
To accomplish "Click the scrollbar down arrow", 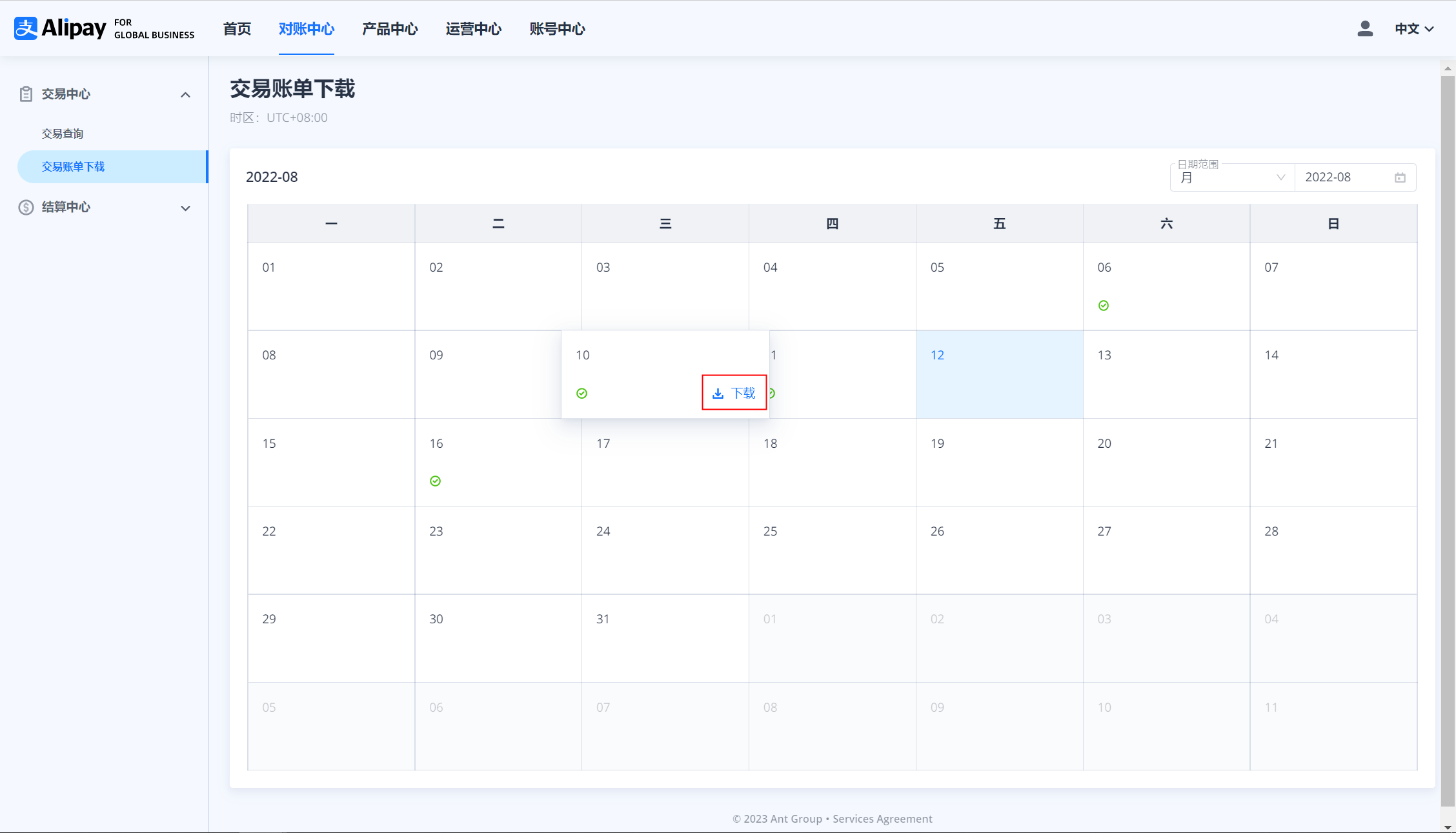I will click(x=1448, y=827).
